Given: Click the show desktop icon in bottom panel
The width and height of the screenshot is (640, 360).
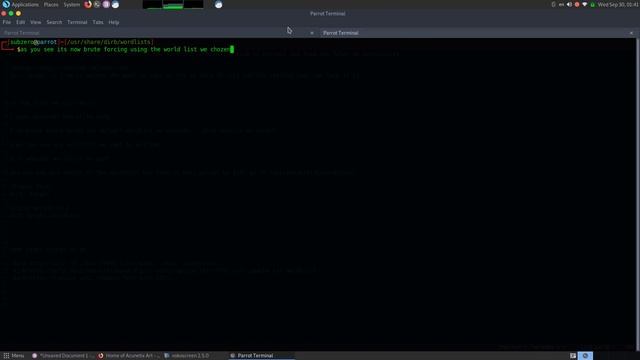Looking at the screenshot, I should [573, 356].
